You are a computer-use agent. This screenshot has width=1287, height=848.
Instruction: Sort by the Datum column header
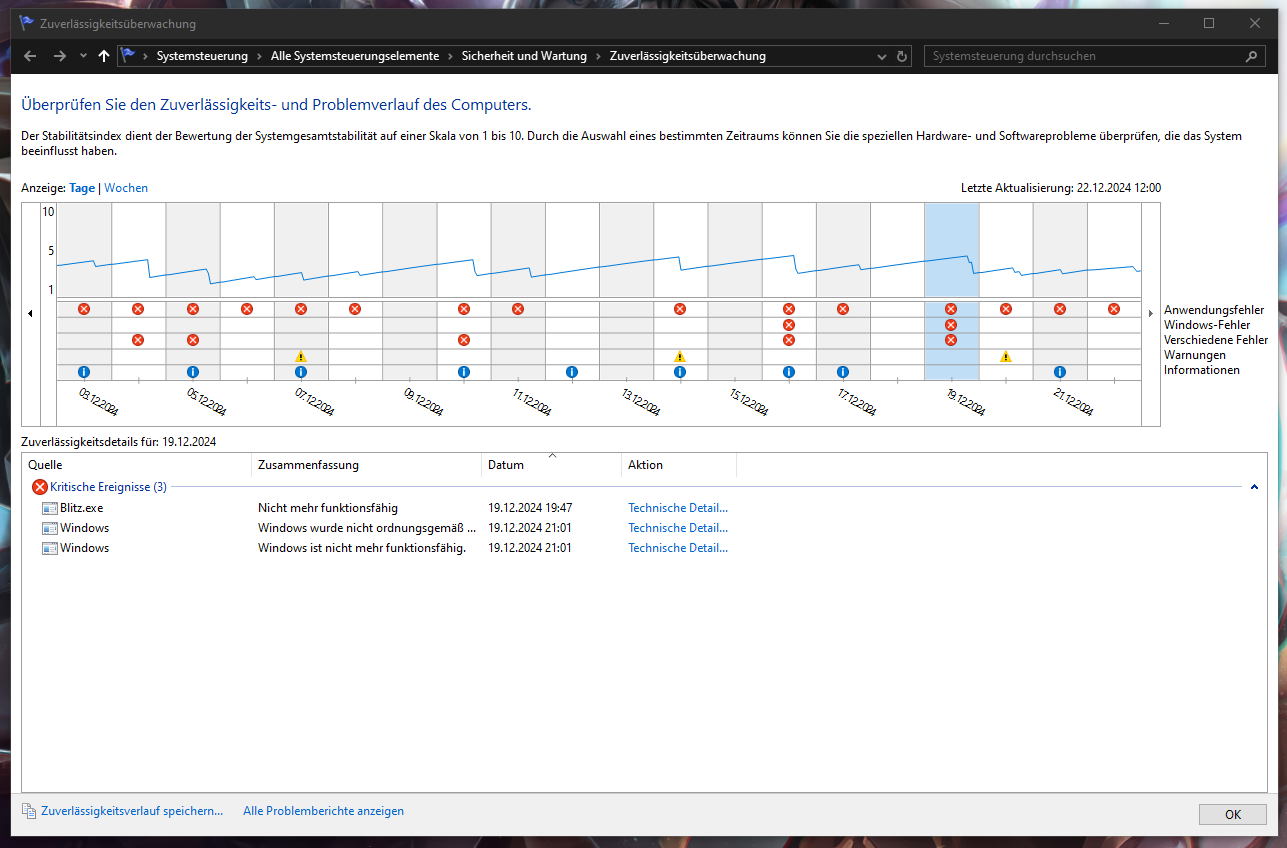552,465
